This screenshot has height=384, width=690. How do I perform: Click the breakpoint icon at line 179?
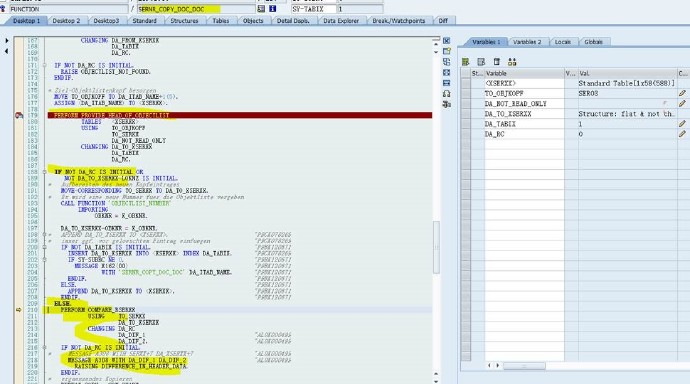pyautogui.click(x=19, y=115)
